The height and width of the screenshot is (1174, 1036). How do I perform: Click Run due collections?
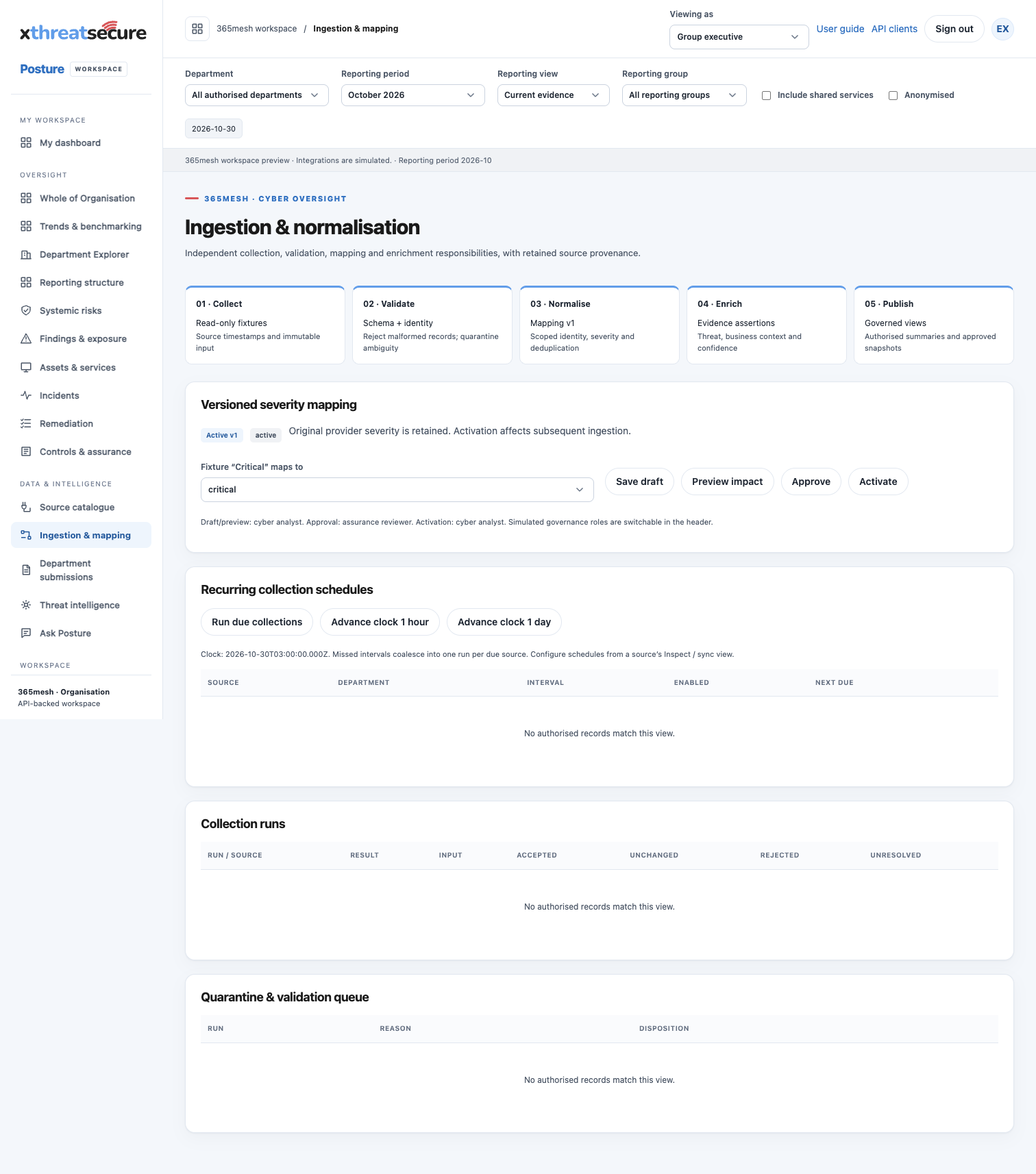[x=257, y=622]
